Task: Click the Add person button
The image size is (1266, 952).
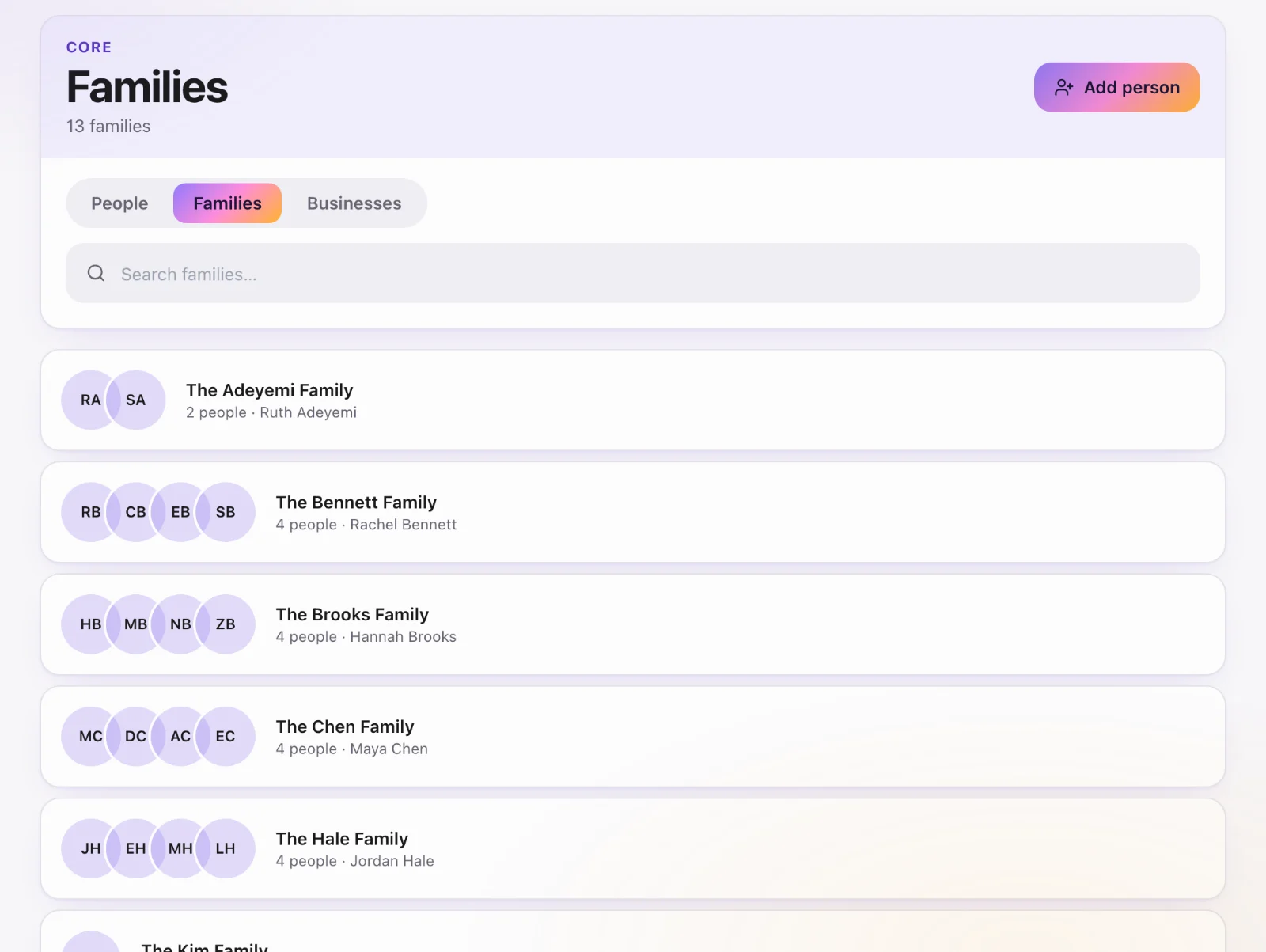Action: coord(1116,87)
